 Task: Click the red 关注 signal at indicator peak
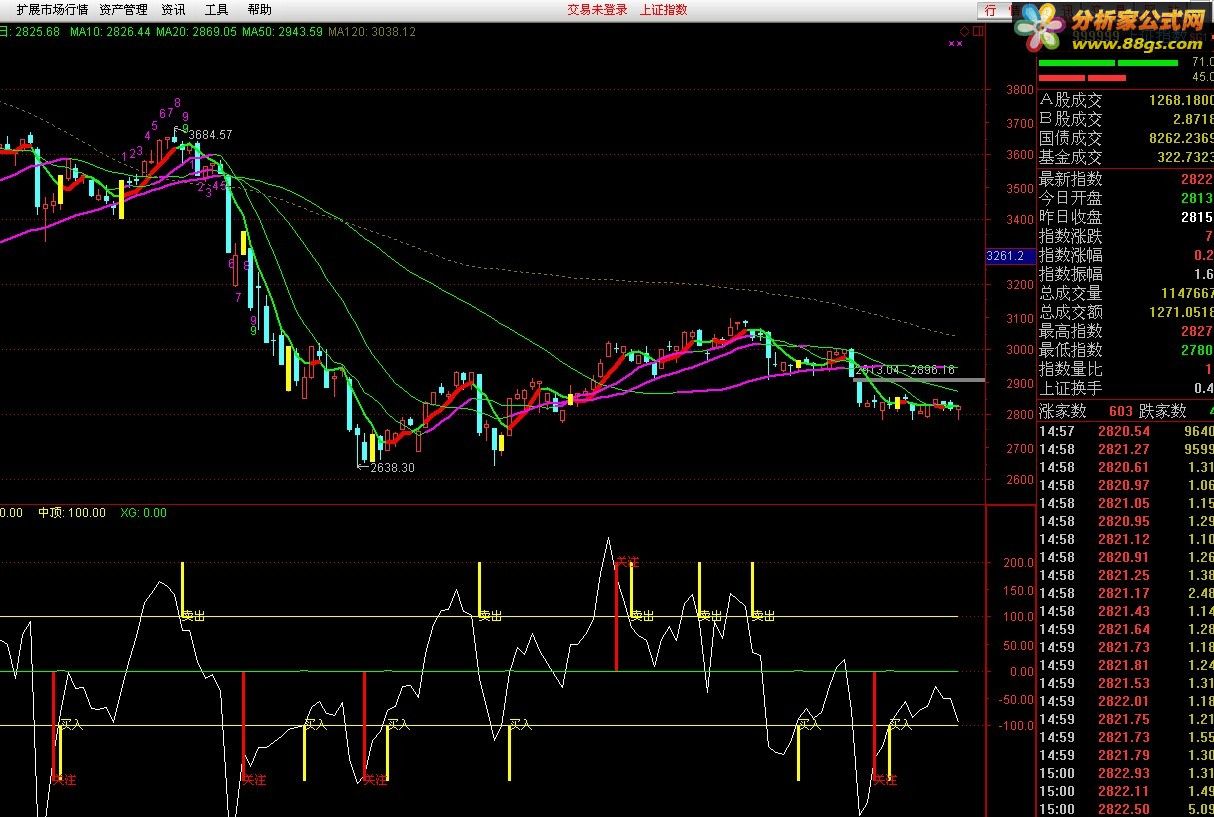(627, 563)
